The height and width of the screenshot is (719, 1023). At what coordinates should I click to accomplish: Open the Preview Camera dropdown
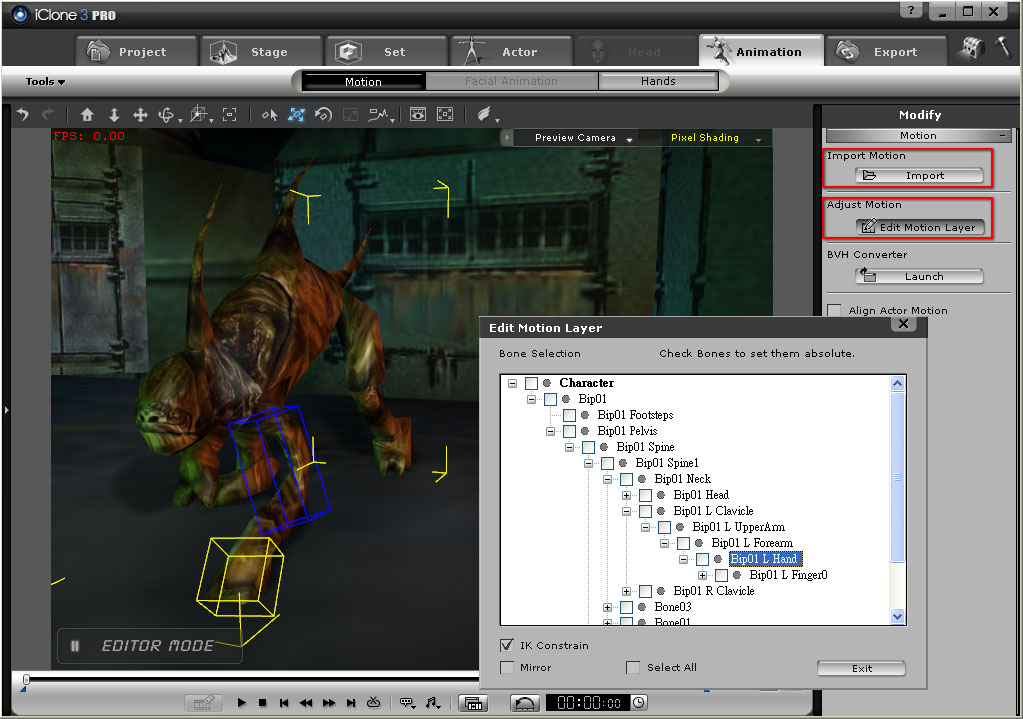pyautogui.click(x=577, y=138)
